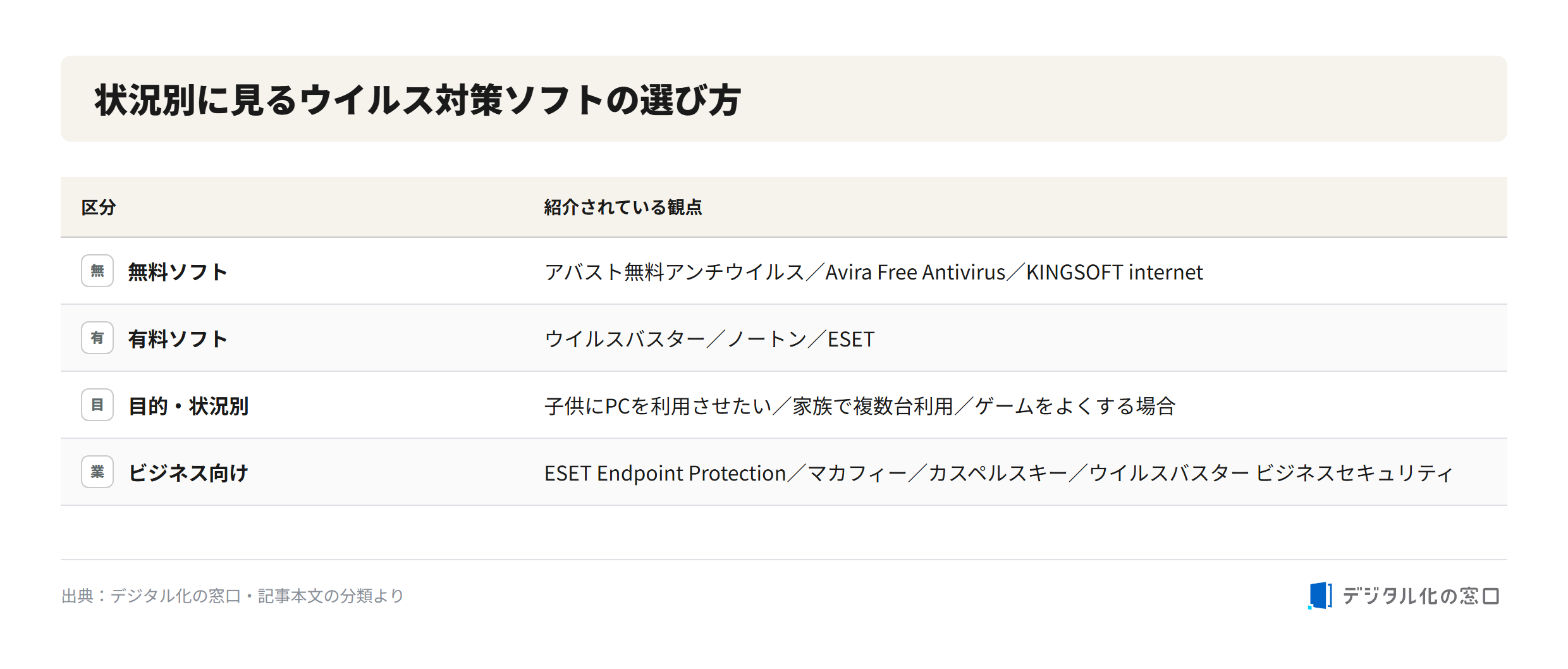The height and width of the screenshot is (669, 1568).
Task: Click the Avira Free Antivirus entry text
Action: click(x=916, y=272)
